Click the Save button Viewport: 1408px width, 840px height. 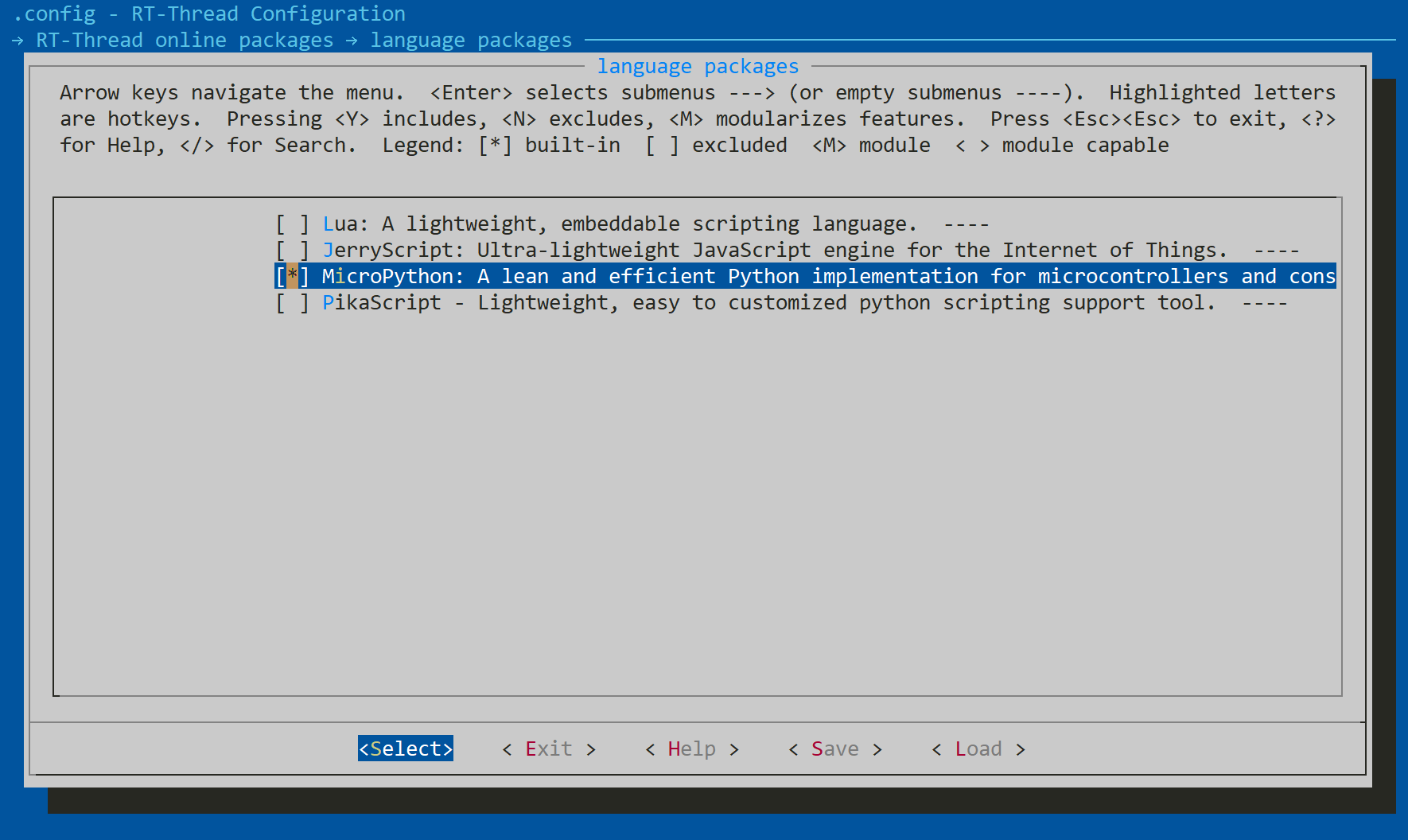tap(834, 749)
